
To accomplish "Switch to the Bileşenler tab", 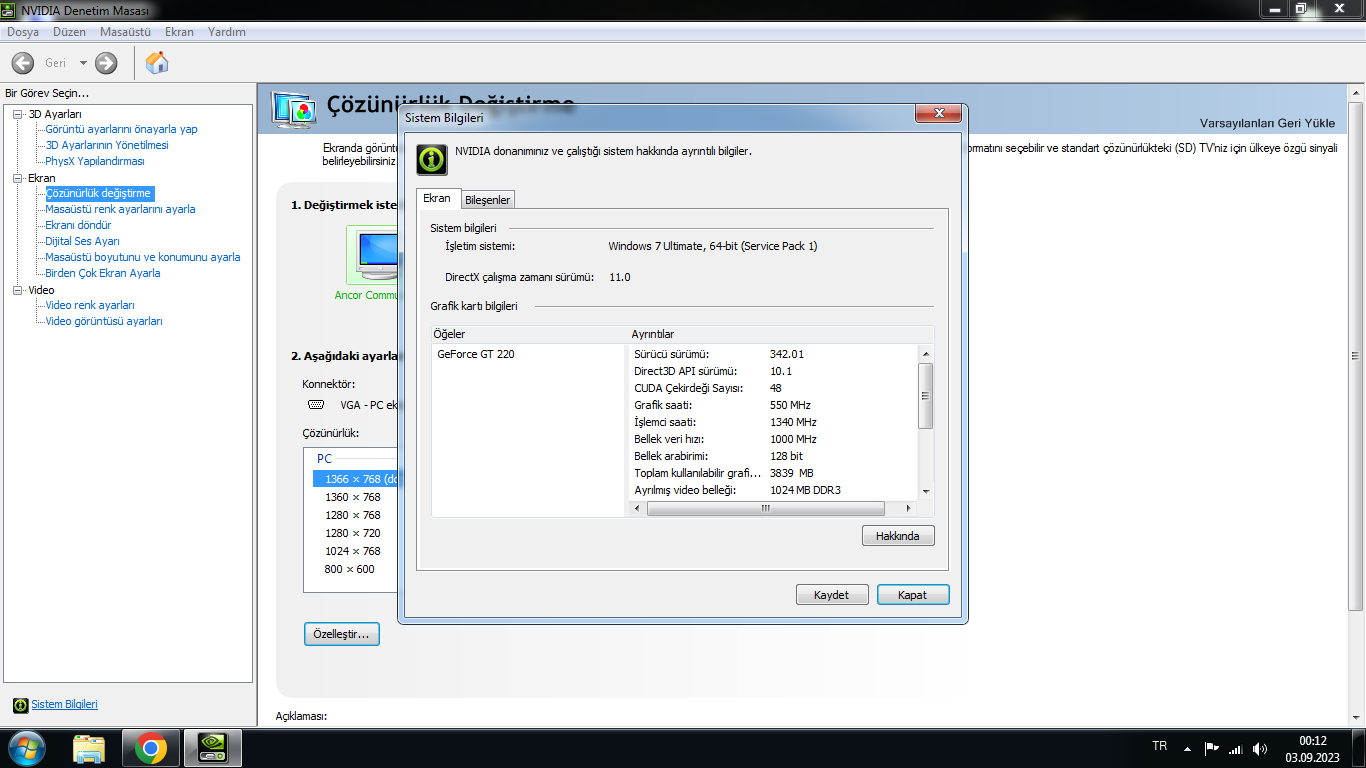I will [x=488, y=200].
